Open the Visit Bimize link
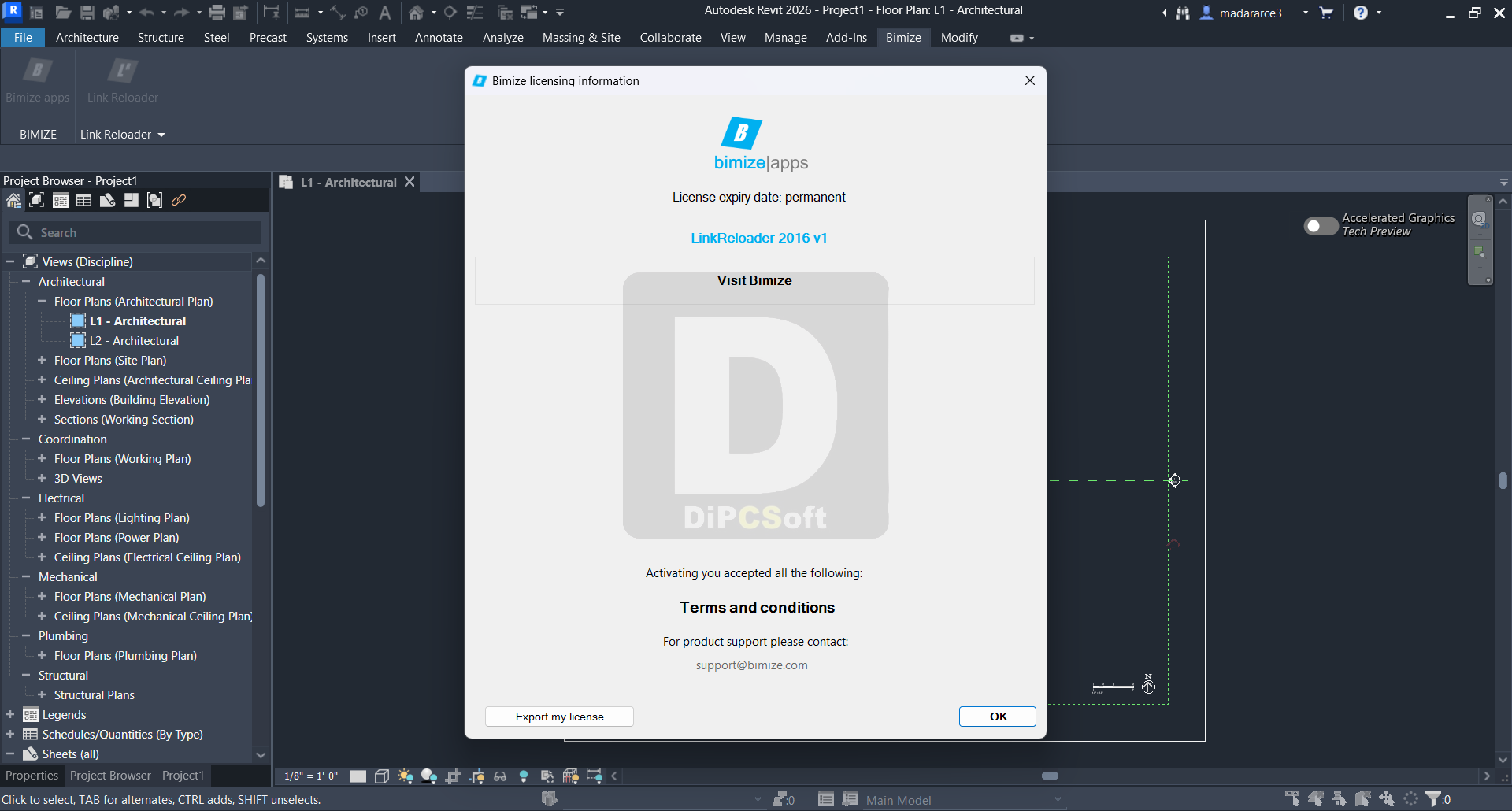This screenshot has width=1512, height=811. pyautogui.click(x=754, y=280)
